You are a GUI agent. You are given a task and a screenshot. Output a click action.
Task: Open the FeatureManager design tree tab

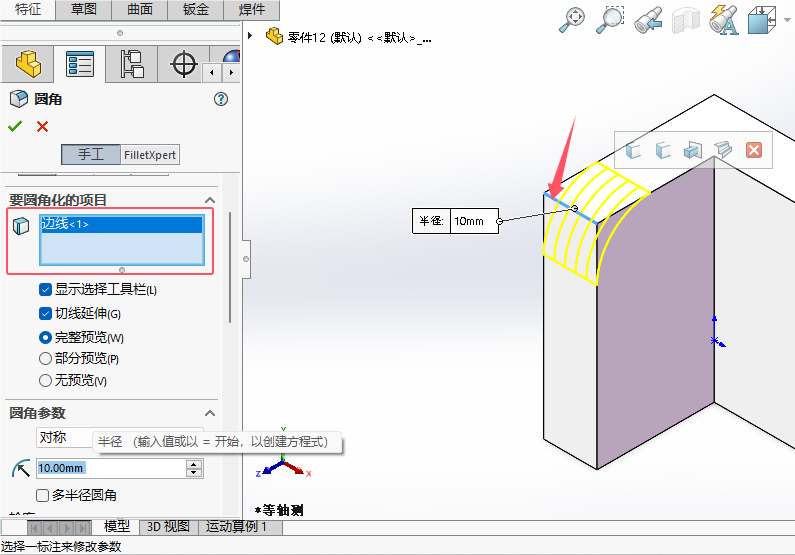(28, 64)
